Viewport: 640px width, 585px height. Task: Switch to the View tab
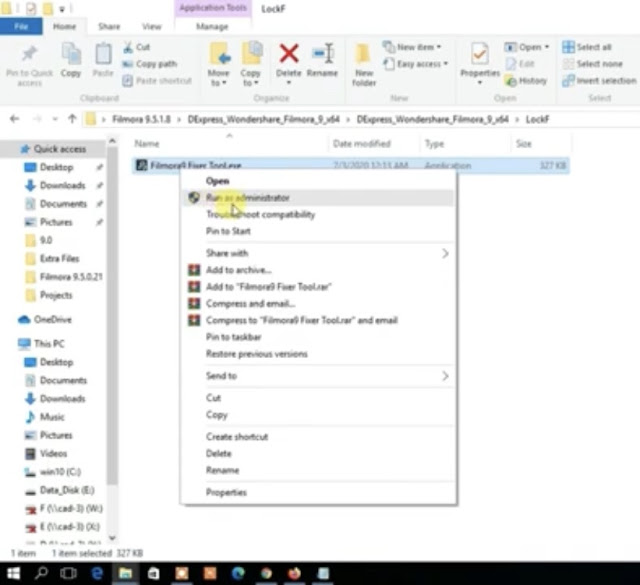click(x=151, y=27)
